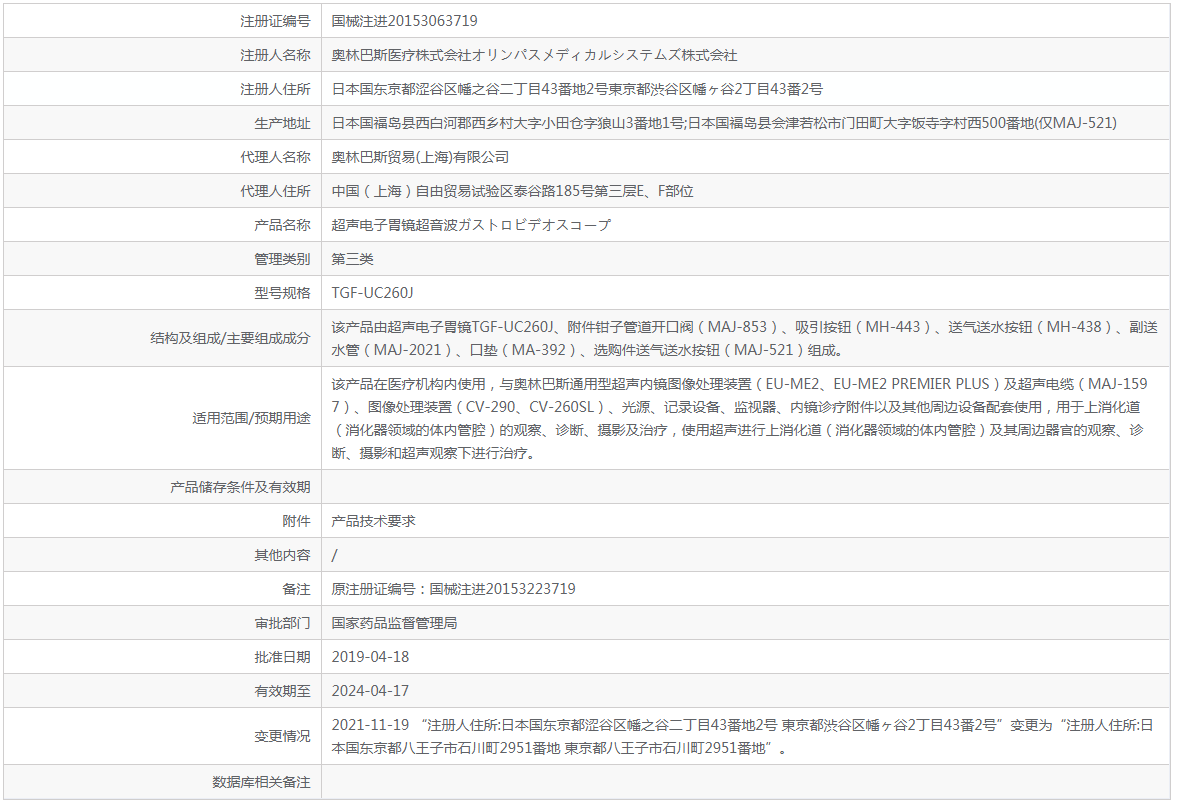
Task: Select the 代理人住所 label
Action: click(275, 191)
